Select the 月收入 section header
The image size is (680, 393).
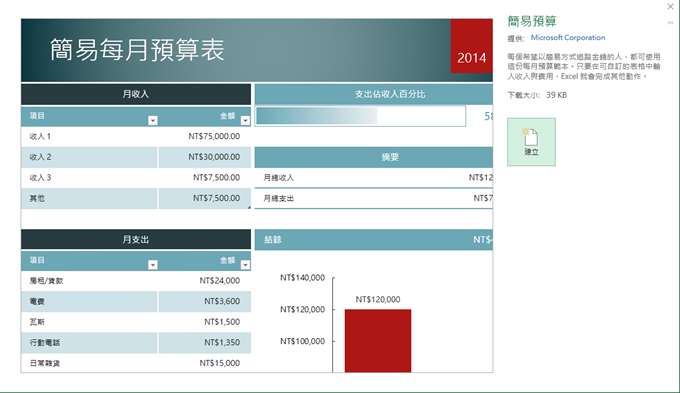[x=136, y=94]
